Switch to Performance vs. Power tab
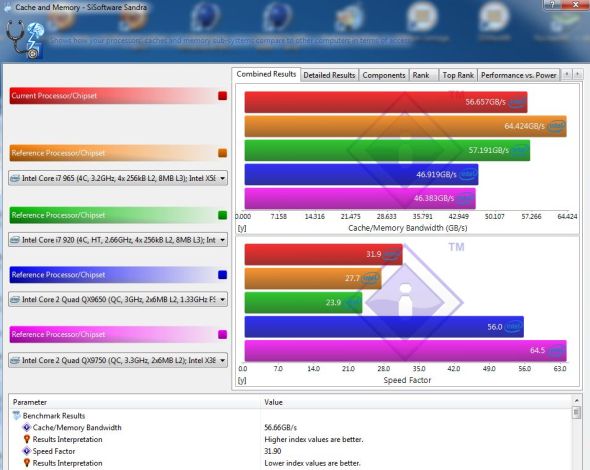Screen dimensions: 590x470 (x=519, y=75)
